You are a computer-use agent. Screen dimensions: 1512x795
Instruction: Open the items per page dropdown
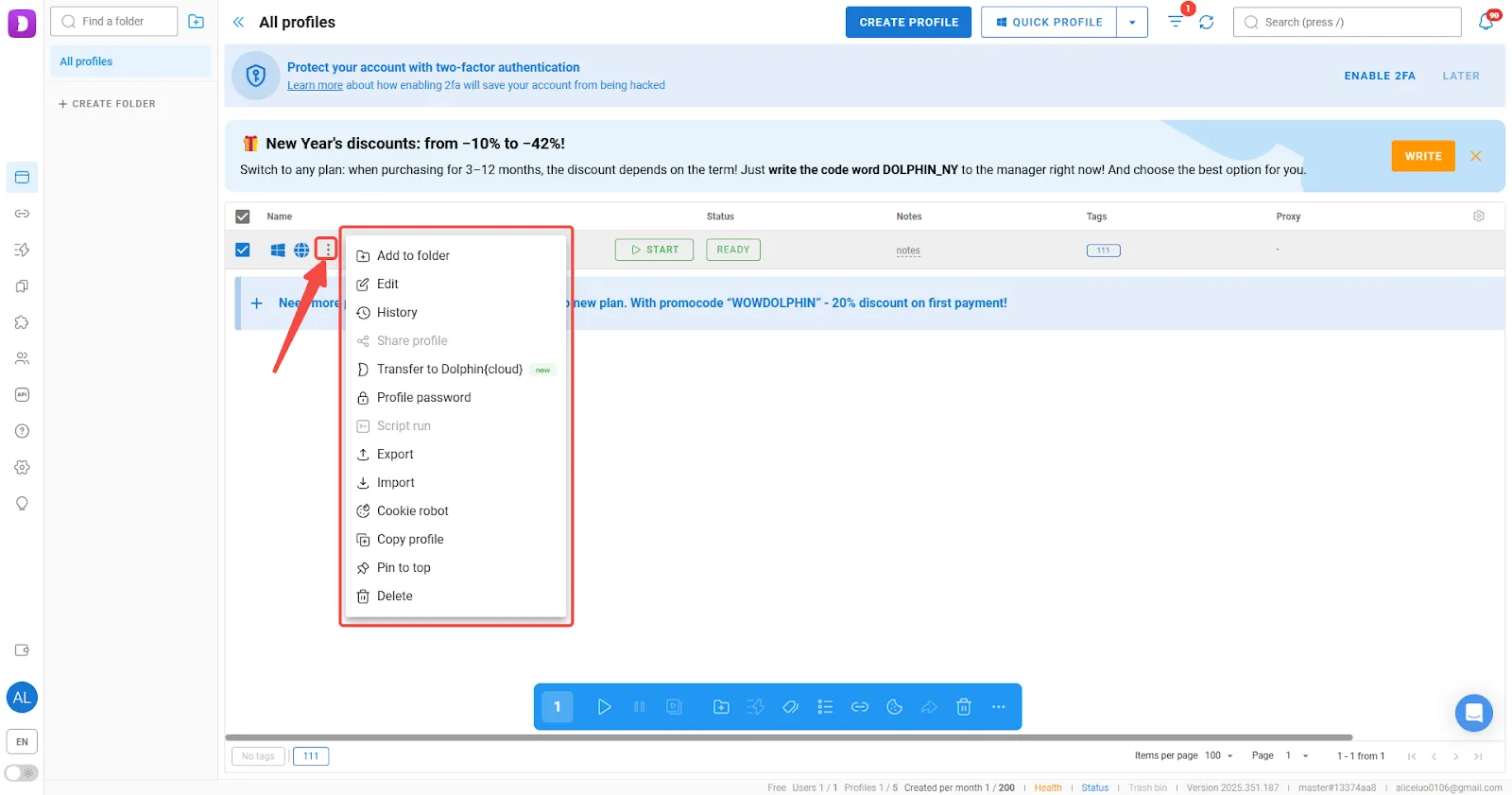click(x=1219, y=756)
